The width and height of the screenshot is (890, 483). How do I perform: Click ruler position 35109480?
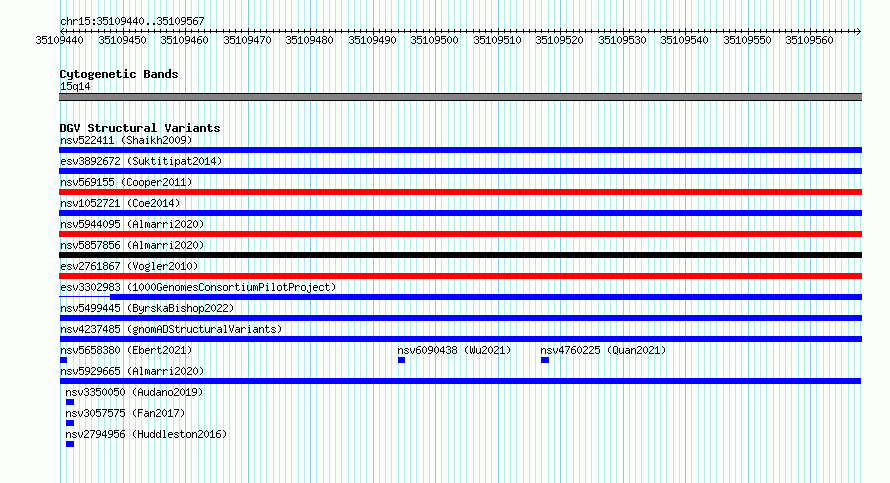(x=309, y=40)
